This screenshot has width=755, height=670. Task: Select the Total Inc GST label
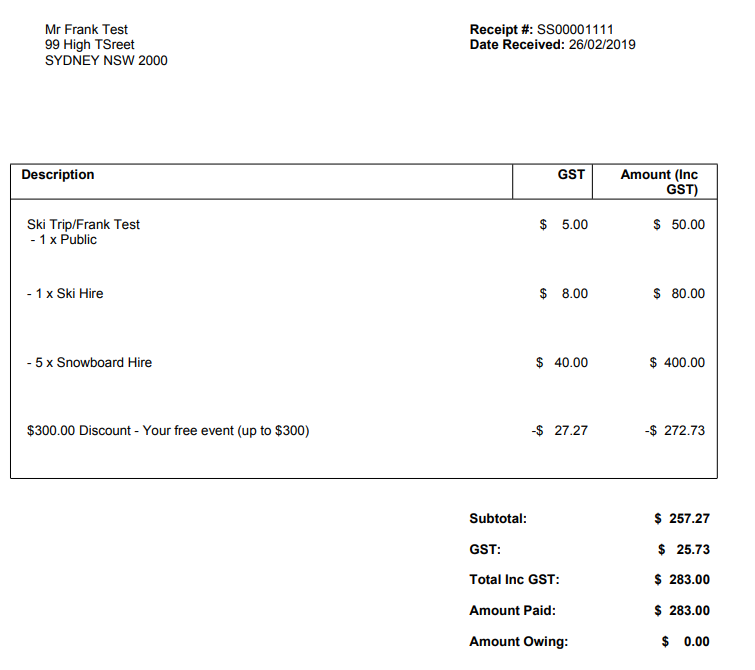click(x=514, y=580)
